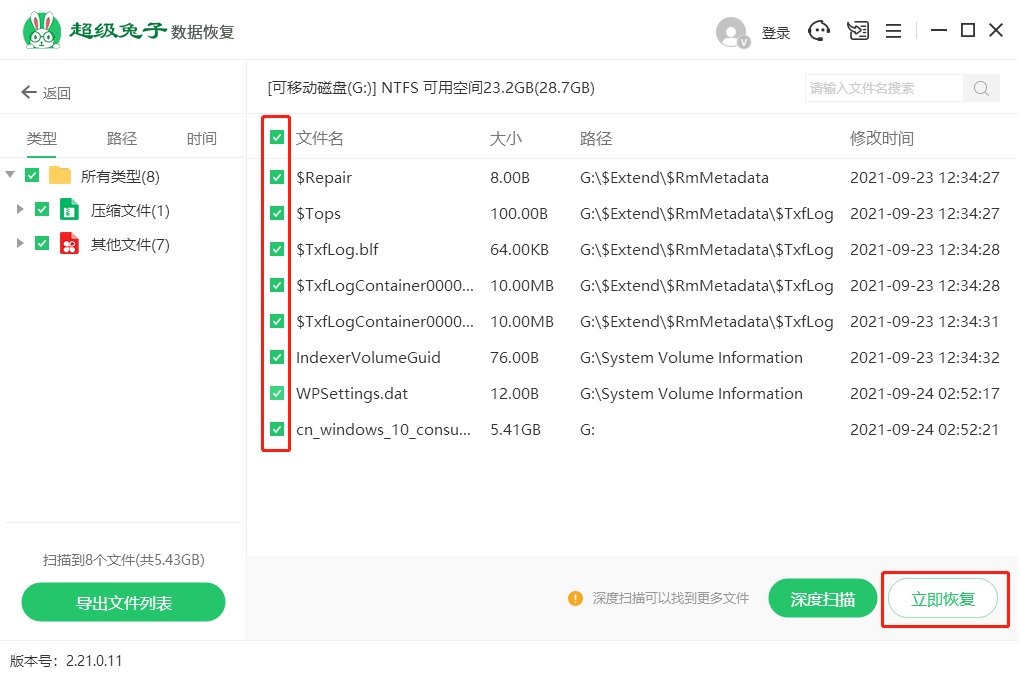Toggle the WPSettings.dat checkbox off
The image size is (1020, 680).
(276, 393)
